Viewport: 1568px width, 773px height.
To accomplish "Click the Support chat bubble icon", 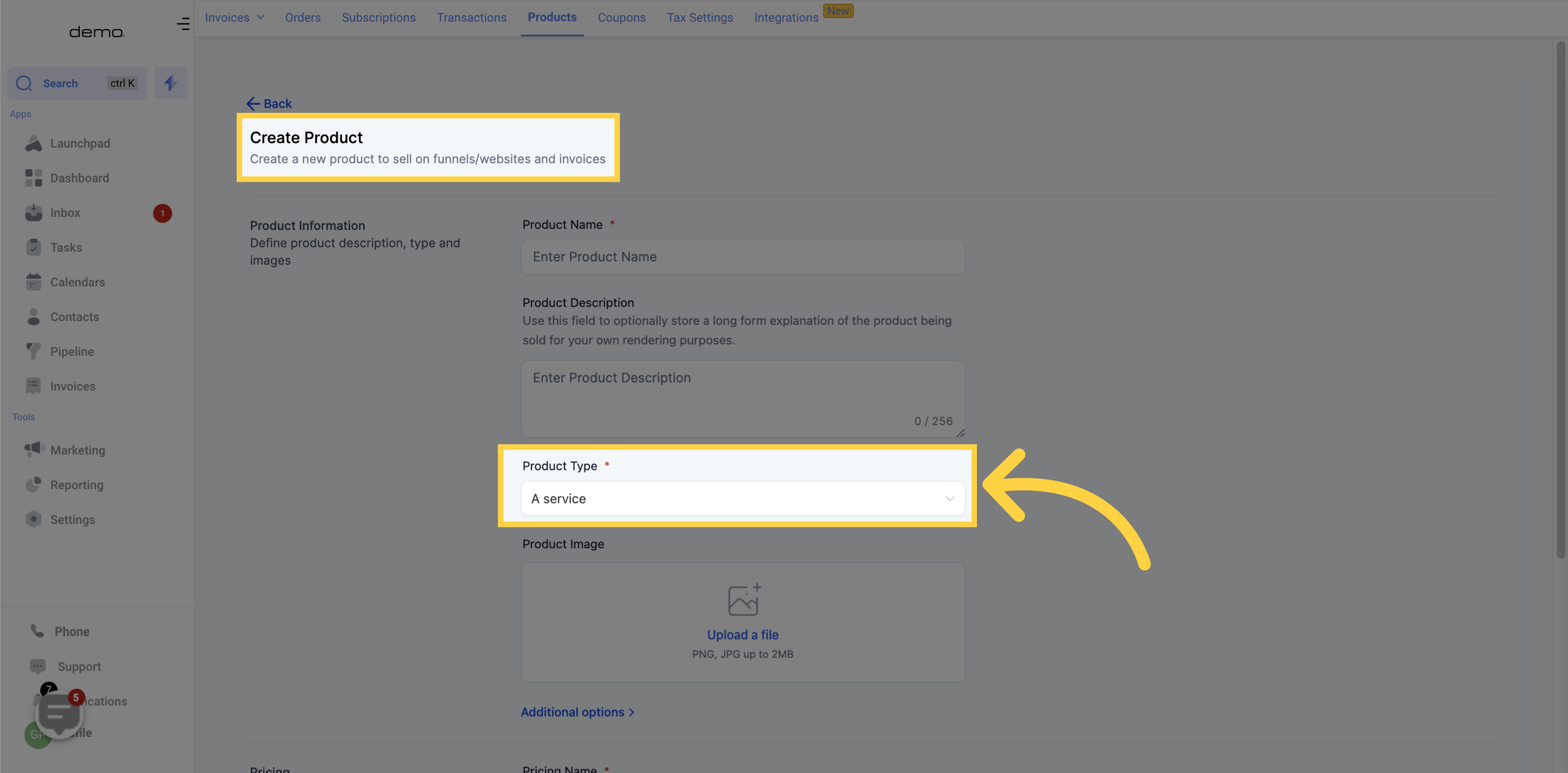I will pos(38,667).
